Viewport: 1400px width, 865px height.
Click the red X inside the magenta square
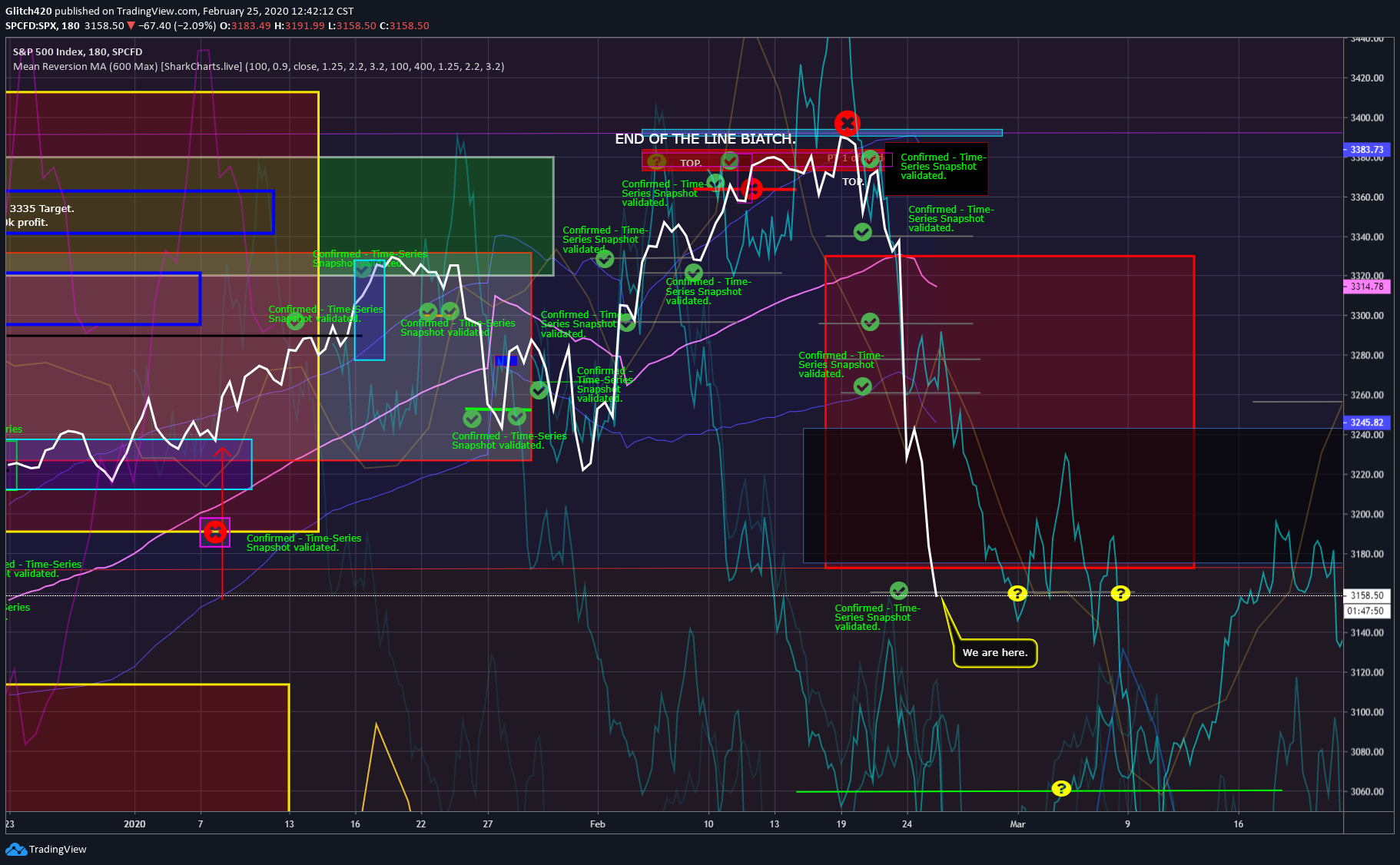(x=215, y=532)
